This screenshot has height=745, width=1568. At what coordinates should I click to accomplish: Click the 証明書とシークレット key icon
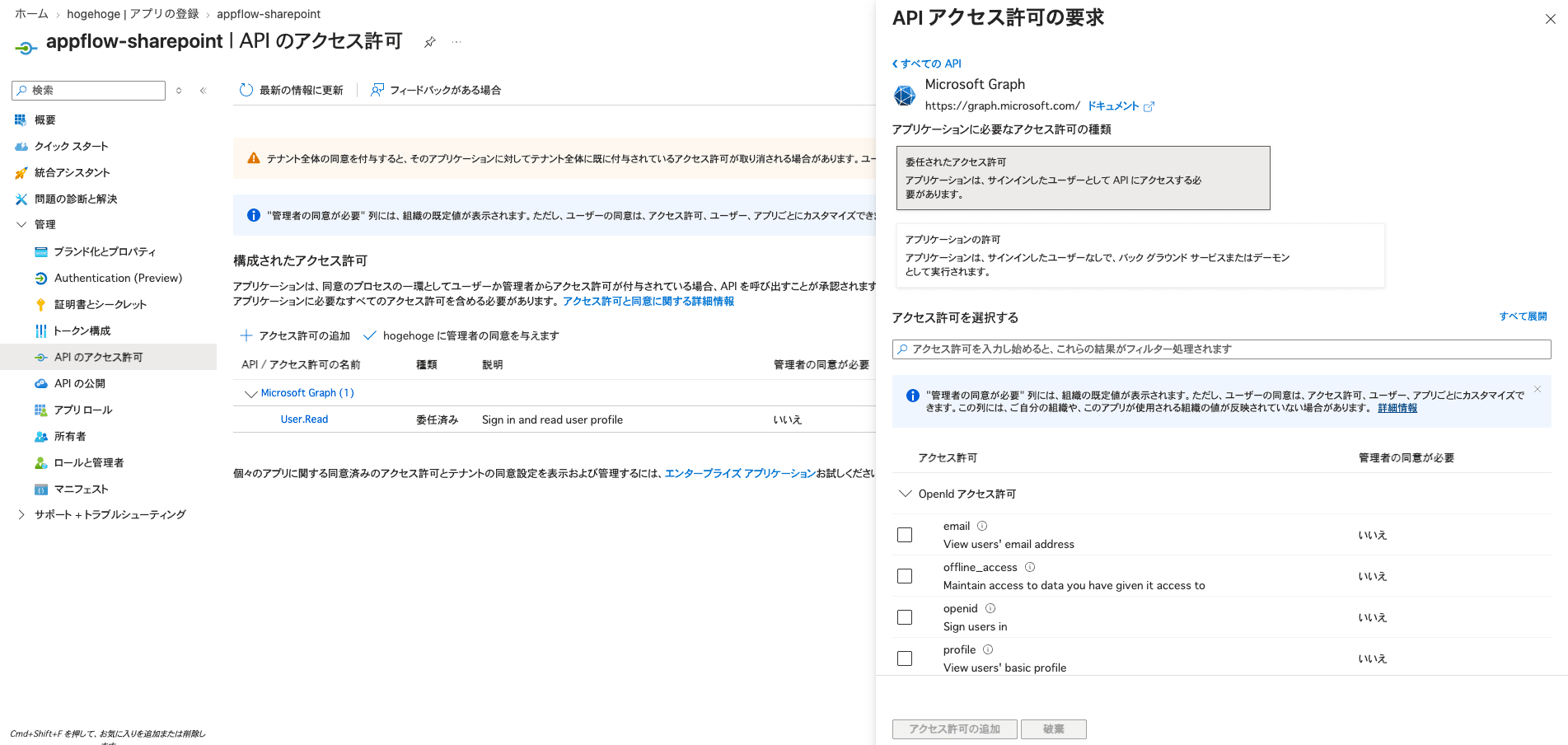point(40,305)
